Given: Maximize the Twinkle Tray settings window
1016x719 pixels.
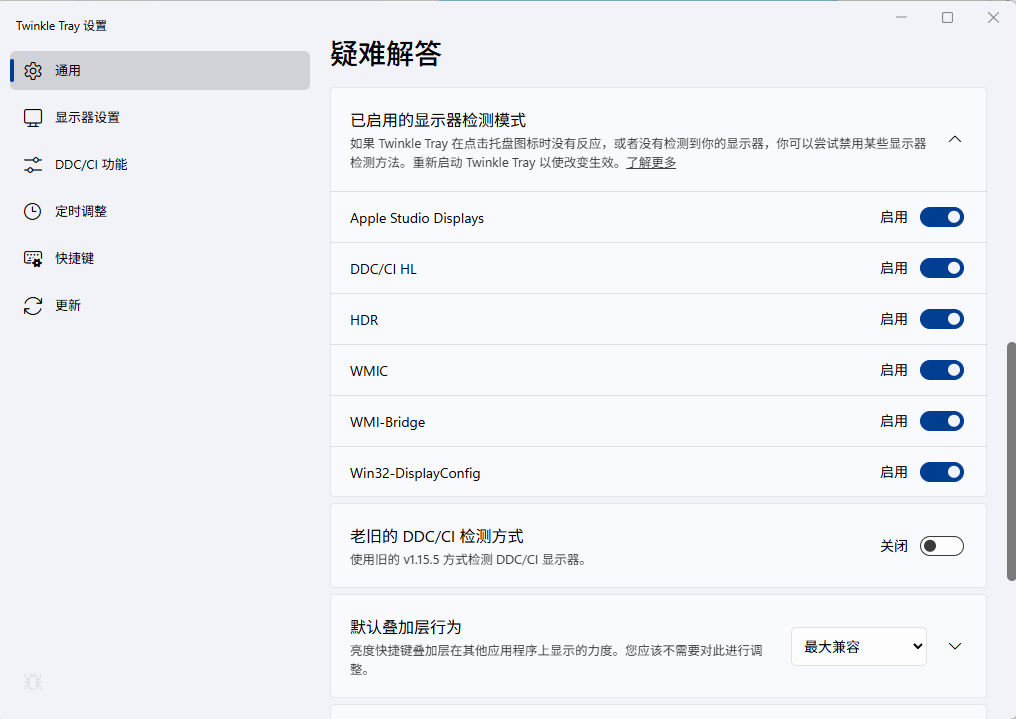Looking at the screenshot, I should [x=947, y=17].
